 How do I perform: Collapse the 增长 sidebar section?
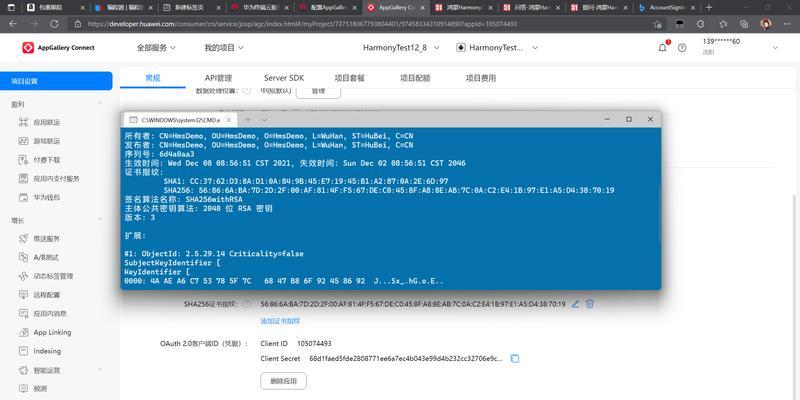pos(99,220)
